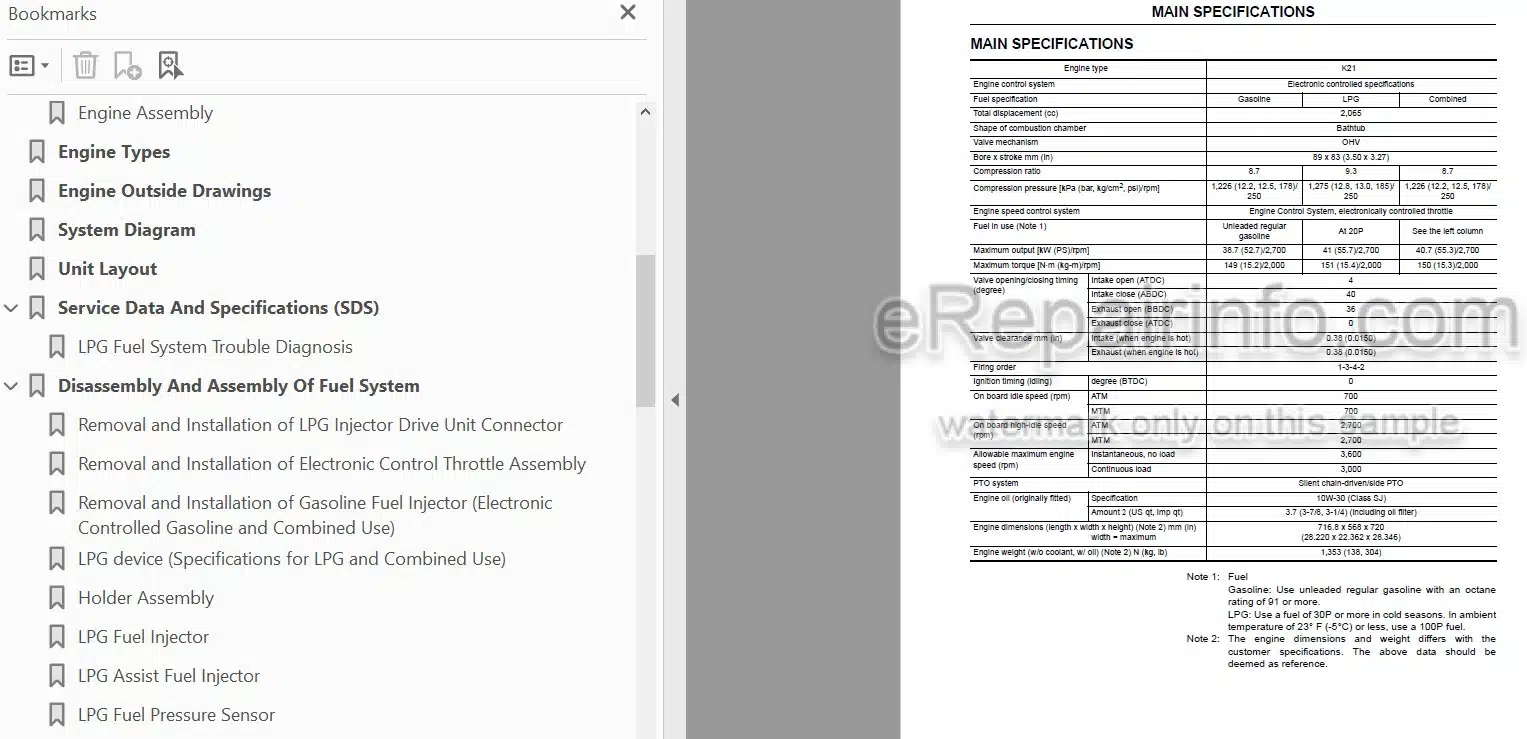Image resolution: width=1527 pixels, height=739 pixels.
Task: Open the bookmark options dropdown menu
Action: [x=29, y=66]
